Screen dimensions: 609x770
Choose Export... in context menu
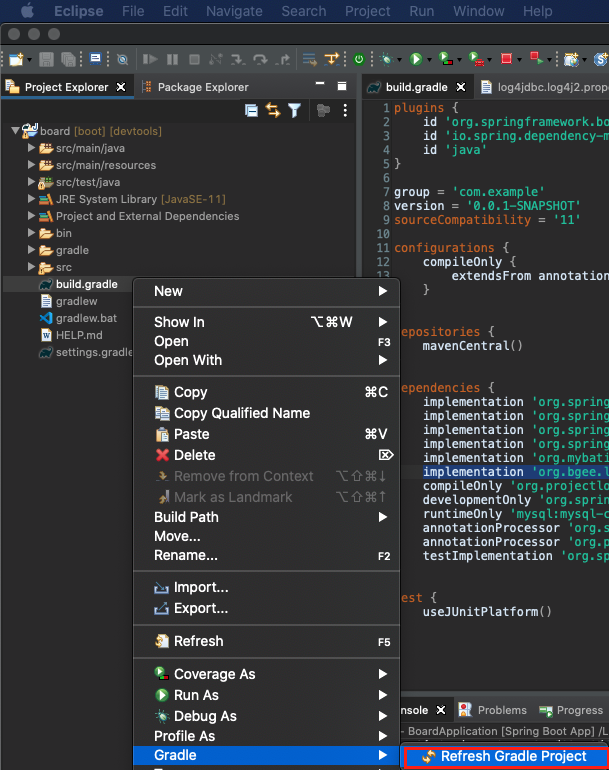pyautogui.click(x=267, y=608)
